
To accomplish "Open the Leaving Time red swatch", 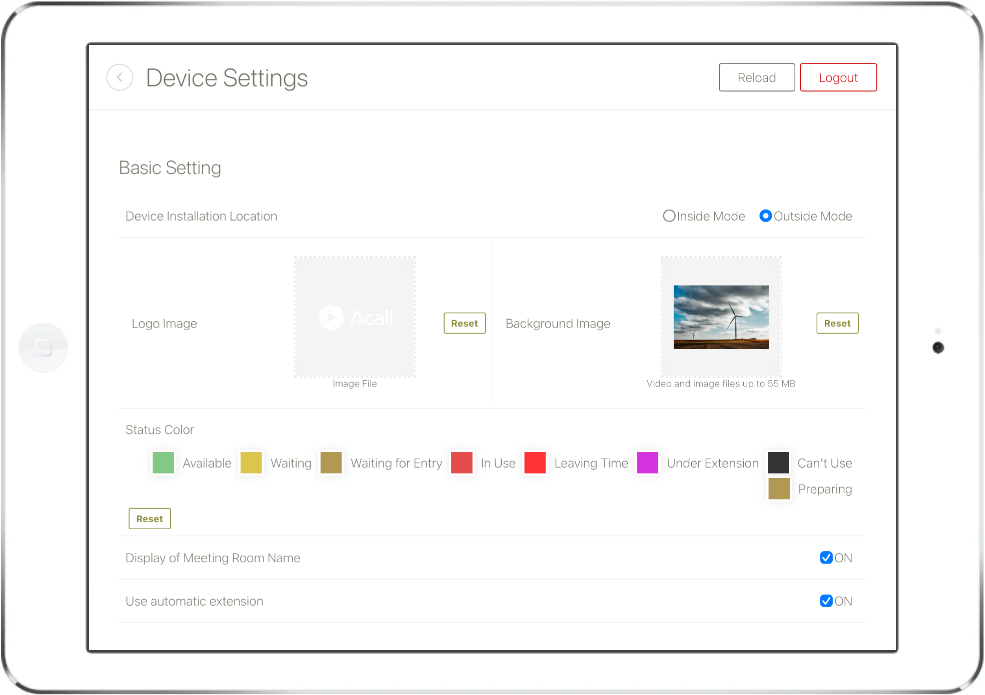I will point(535,462).
